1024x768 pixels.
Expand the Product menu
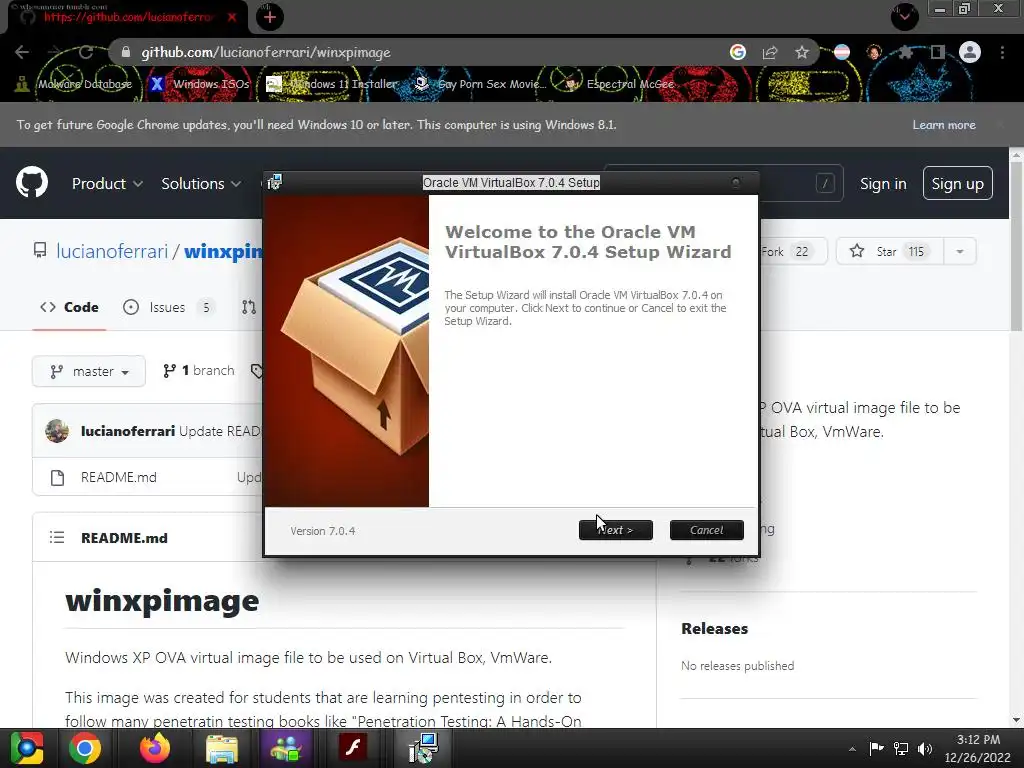point(107,184)
